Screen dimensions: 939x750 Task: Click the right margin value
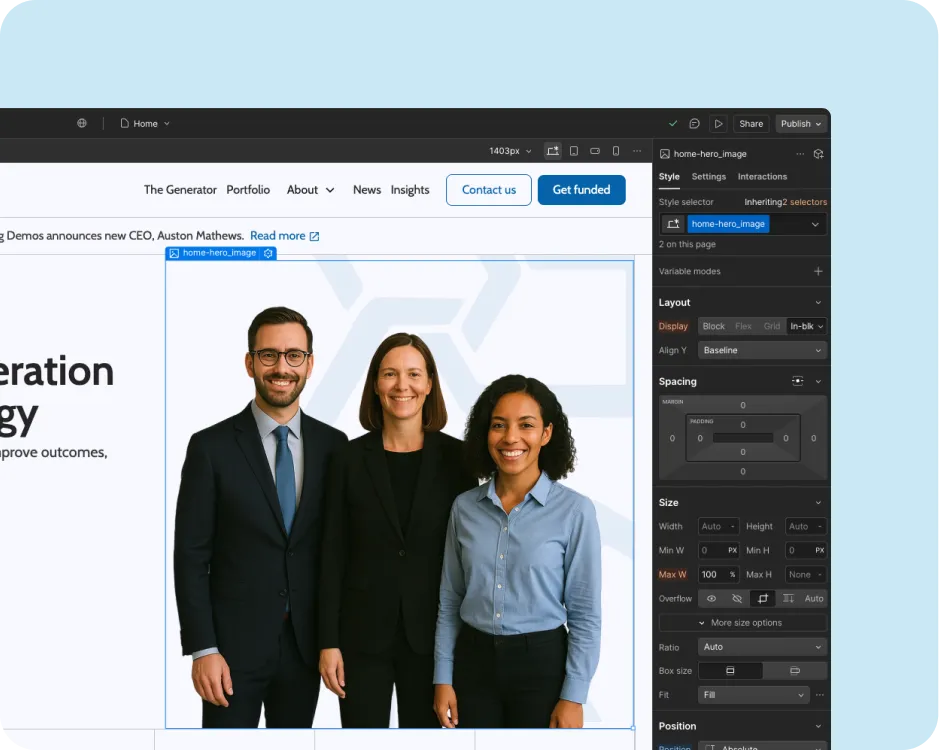coord(813,438)
